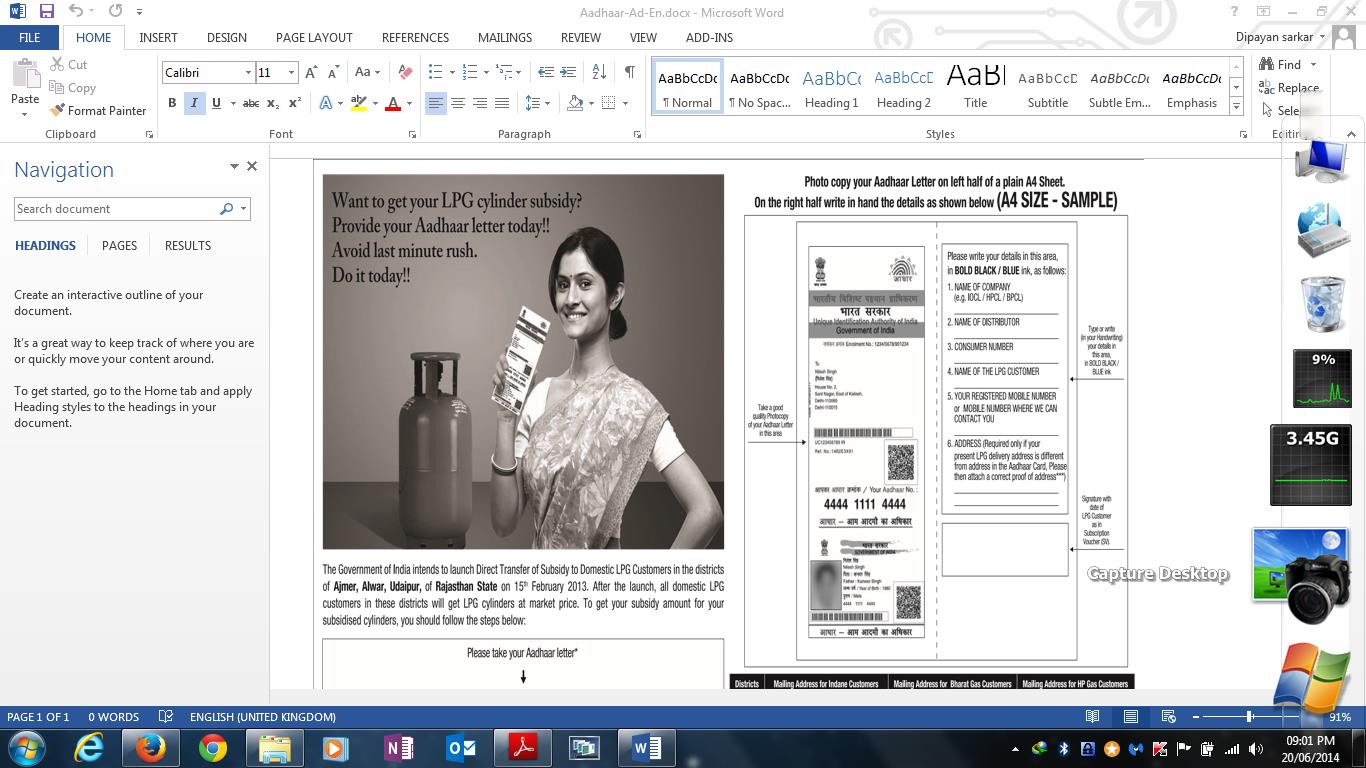Apply superscript formatting
This screenshot has height=768, width=1366.
click(x=295, y=103)
